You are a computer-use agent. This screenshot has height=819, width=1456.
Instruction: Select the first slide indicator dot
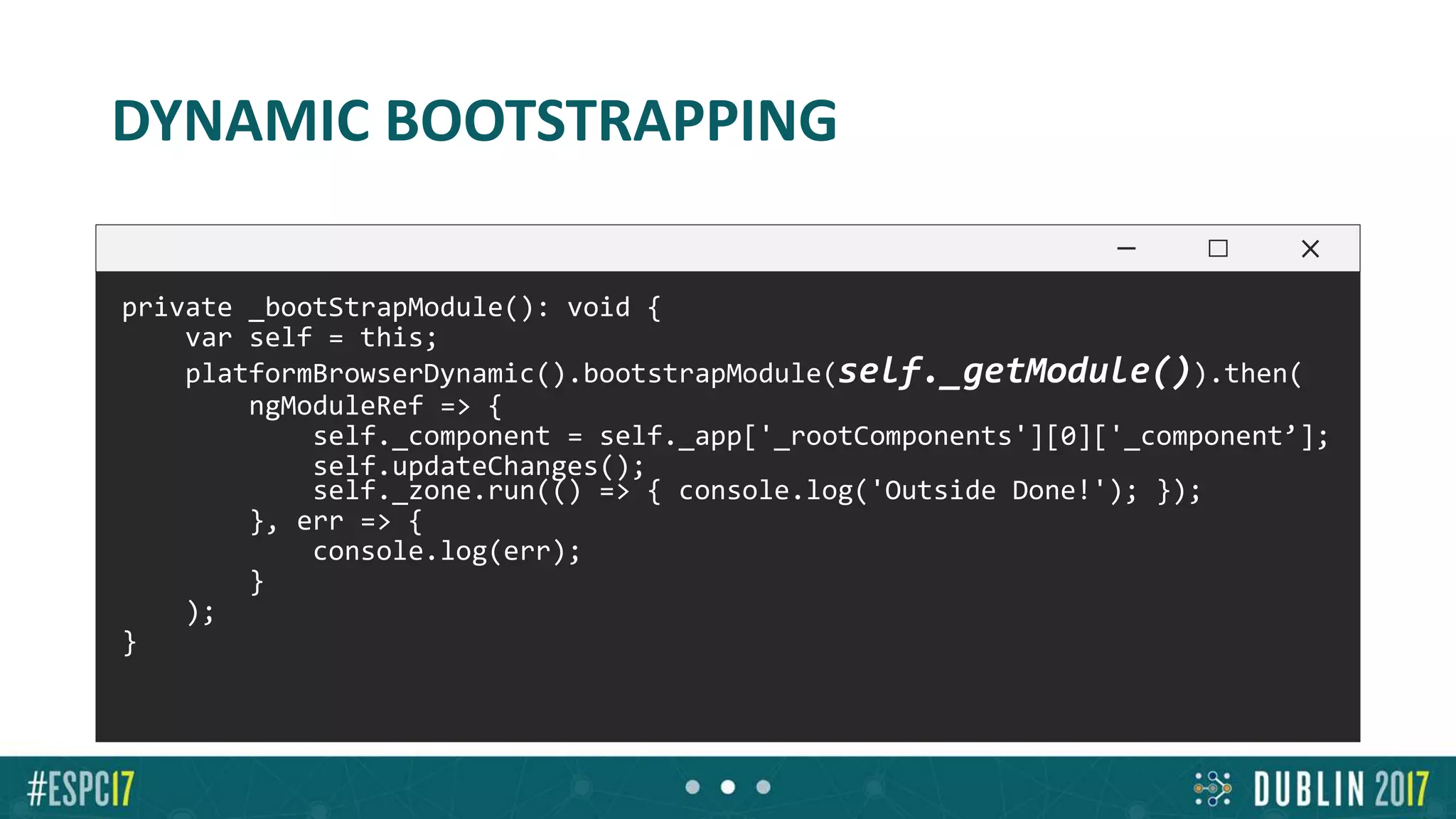click(x=692, y=787)
